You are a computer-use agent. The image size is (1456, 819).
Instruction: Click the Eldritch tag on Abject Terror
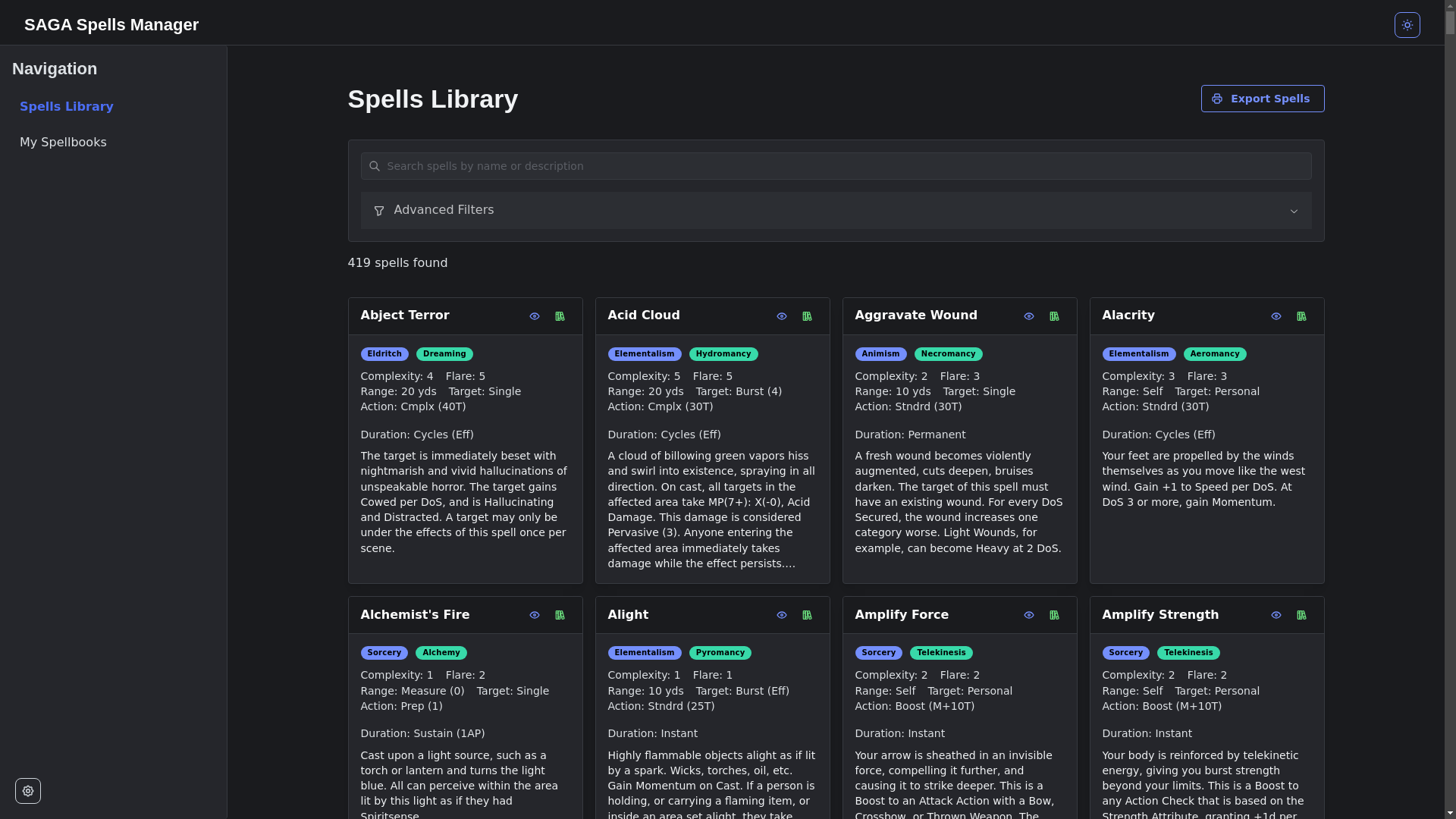point(384,354)
